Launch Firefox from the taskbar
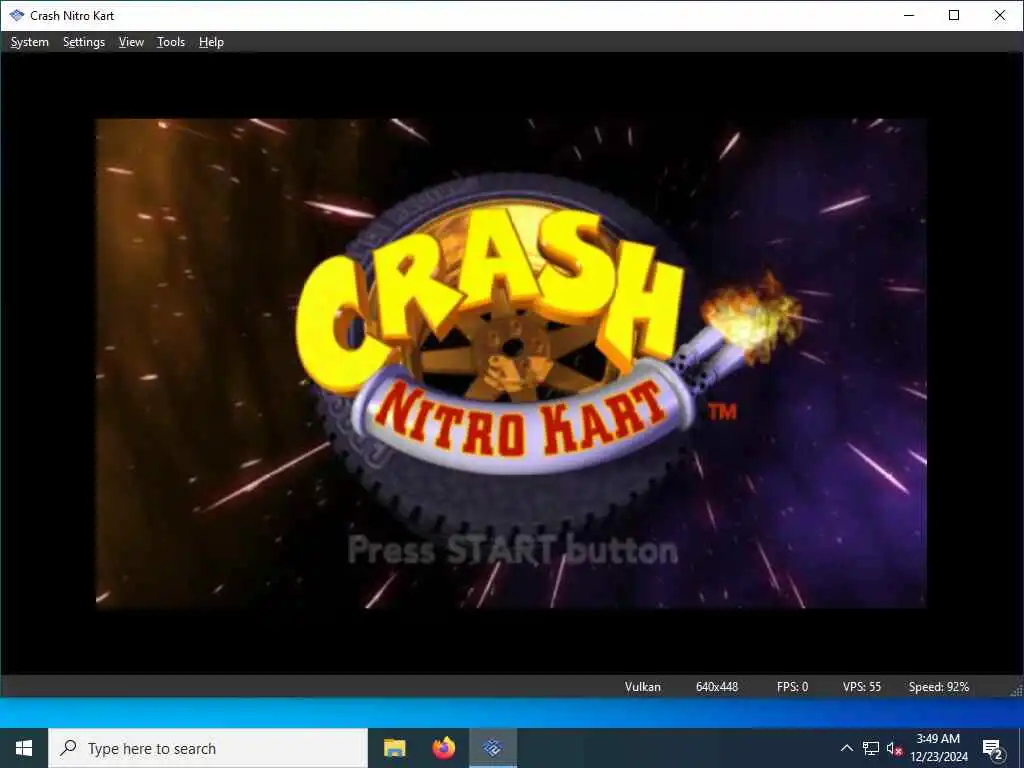The width and height of the screenshot is (1024, 768). 443,748
